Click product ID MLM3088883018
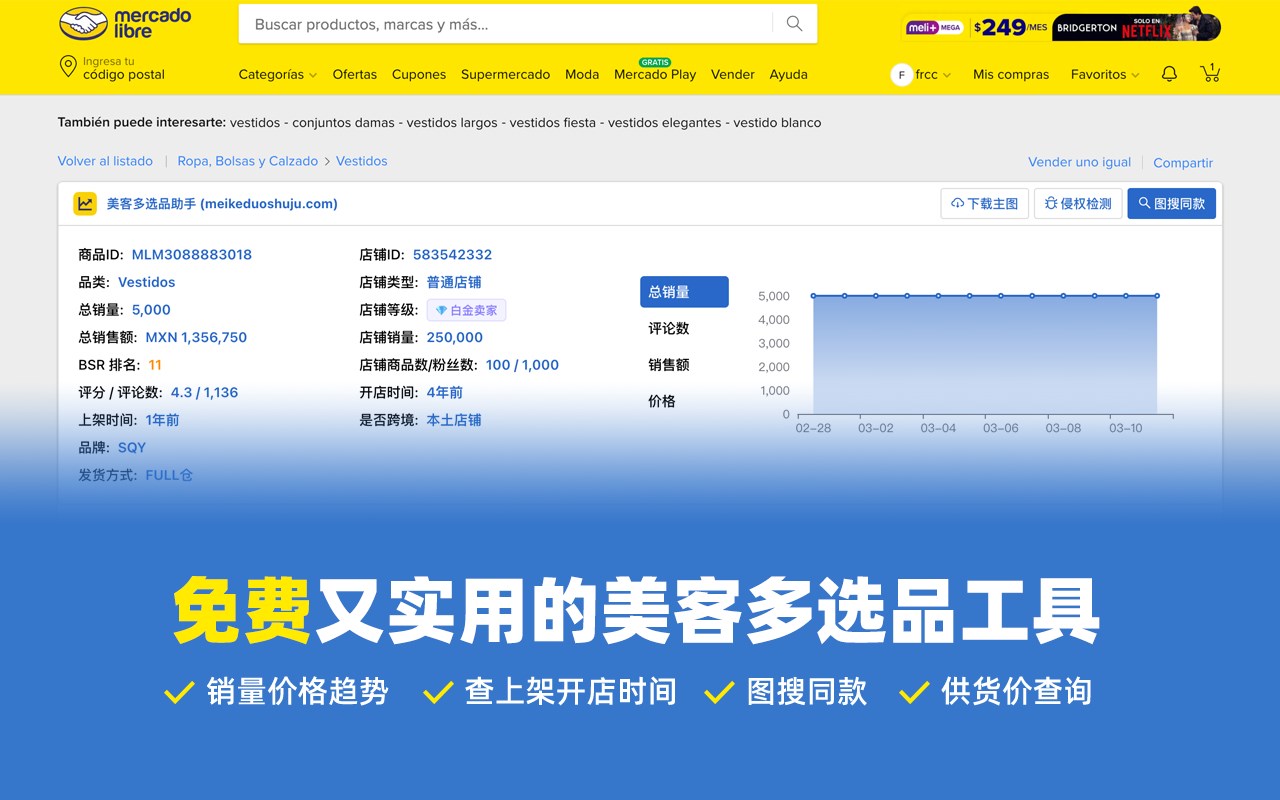 pos(192,255)
